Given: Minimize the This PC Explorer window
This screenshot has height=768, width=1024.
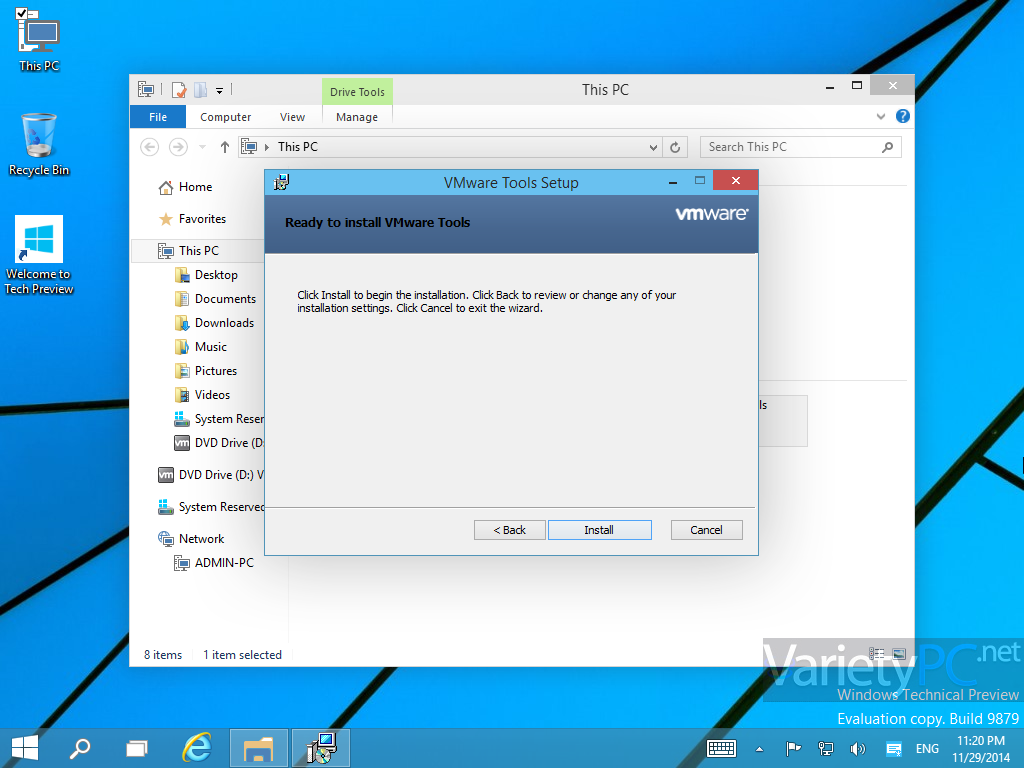Looking at the screenshot, I should 830,86.
